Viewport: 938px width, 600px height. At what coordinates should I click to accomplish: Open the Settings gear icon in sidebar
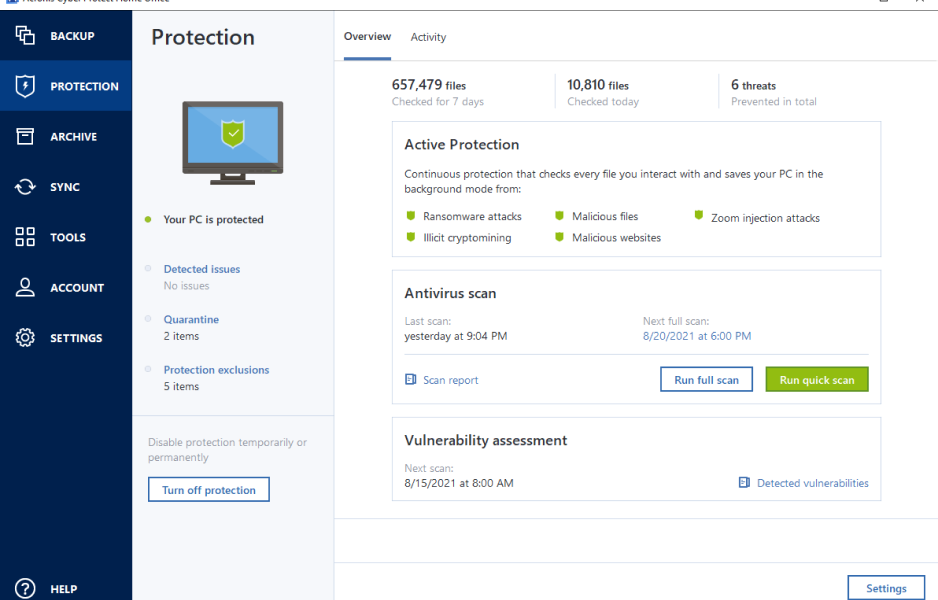tap(25, 338)
